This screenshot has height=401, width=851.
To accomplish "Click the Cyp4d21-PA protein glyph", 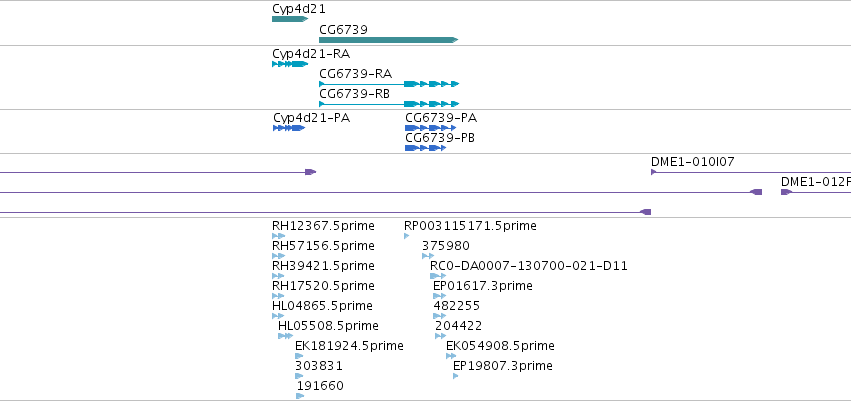I will coord(289,128).
